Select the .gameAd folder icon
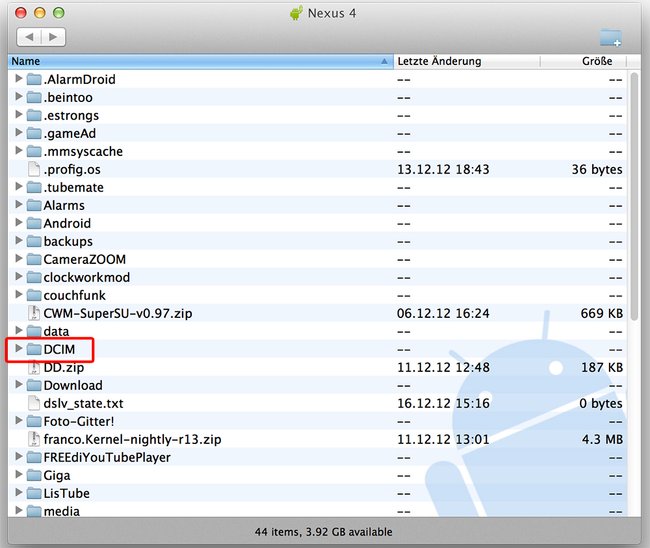Screen dimensions: 650x548 point(34,133)
